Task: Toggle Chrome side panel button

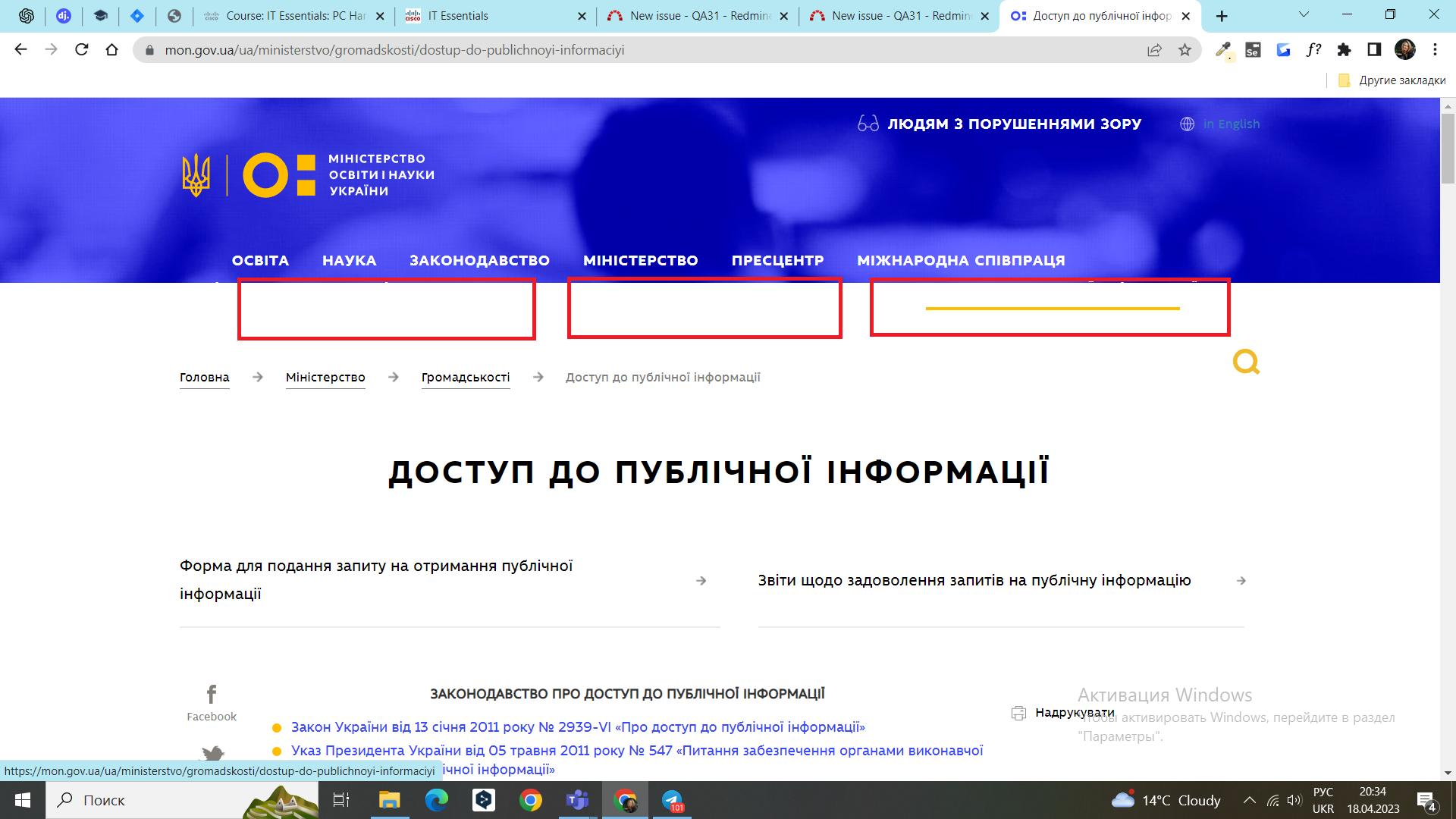Action: [1374, 50]
